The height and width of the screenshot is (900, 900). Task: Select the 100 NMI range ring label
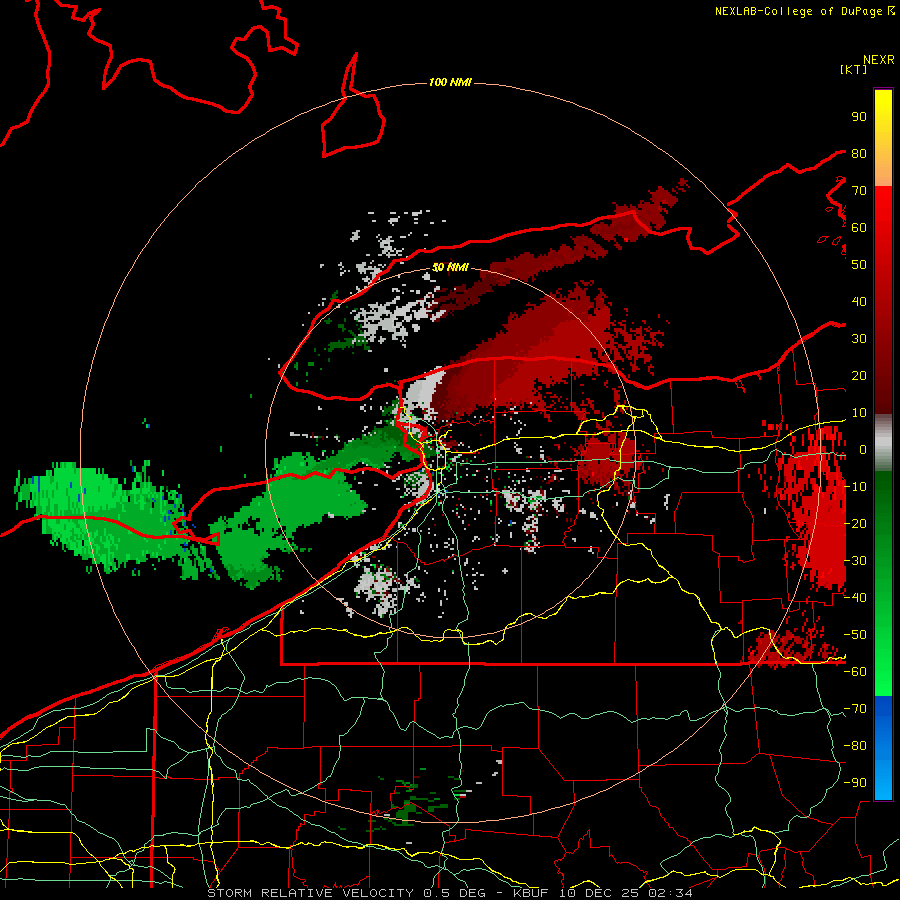pos(450,82)
